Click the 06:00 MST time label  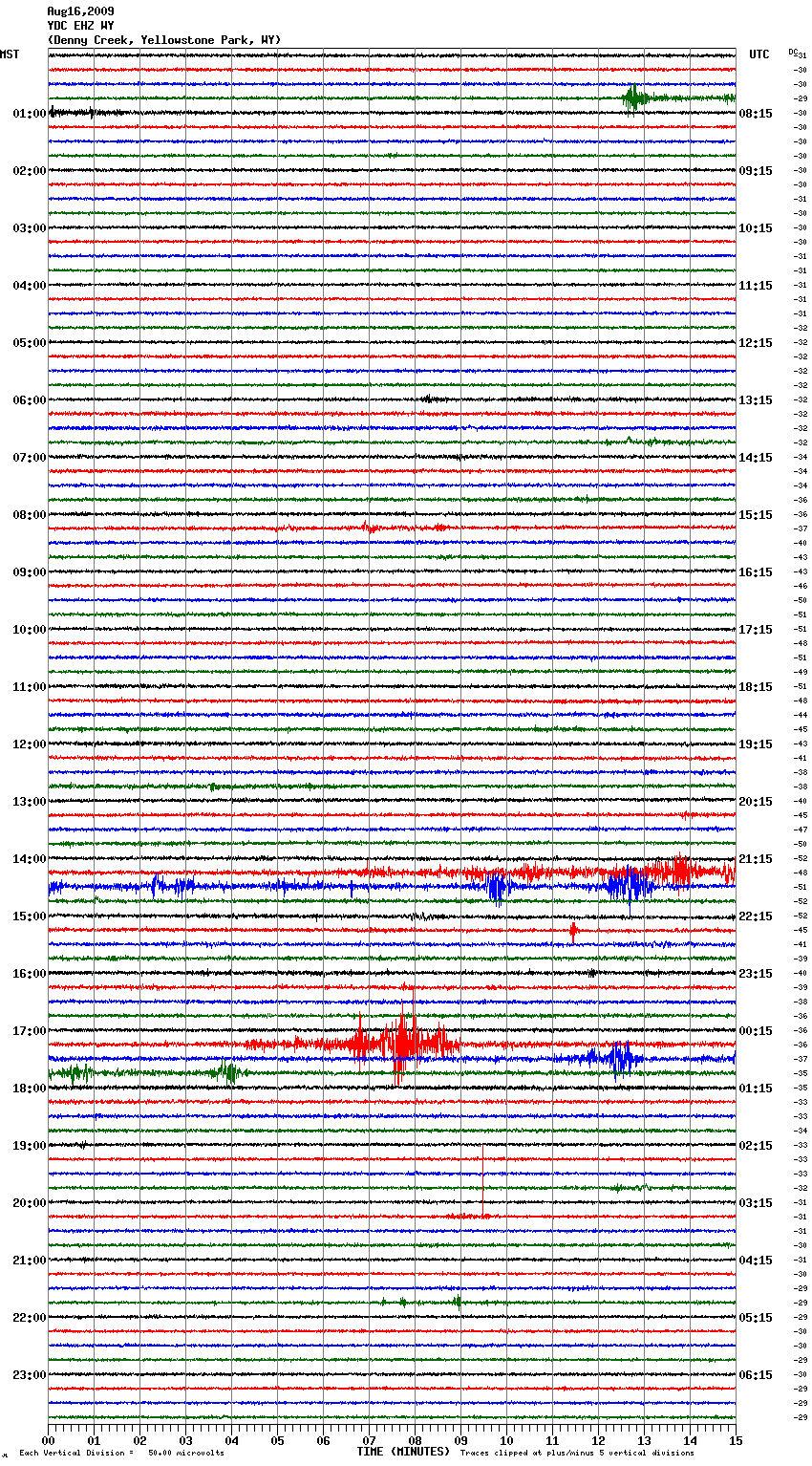(30, 400)
